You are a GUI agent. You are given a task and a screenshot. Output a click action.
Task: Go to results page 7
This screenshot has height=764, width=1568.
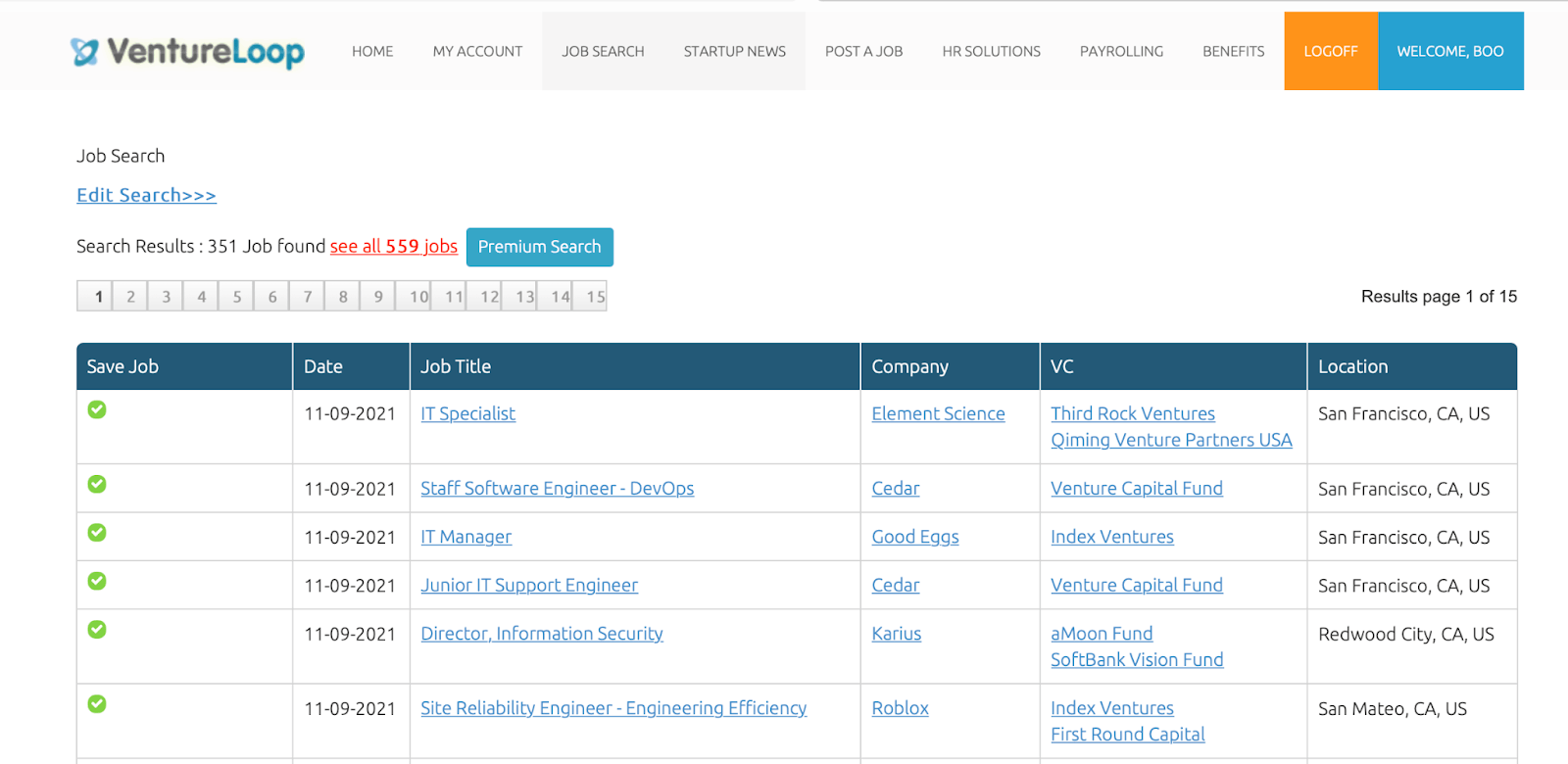[307, 296]
